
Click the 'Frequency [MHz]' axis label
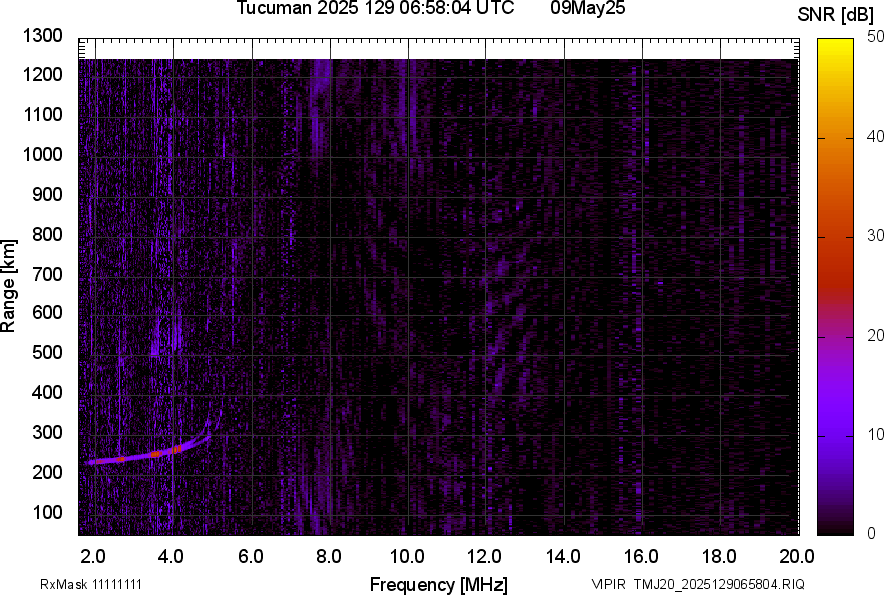point(439,584)
